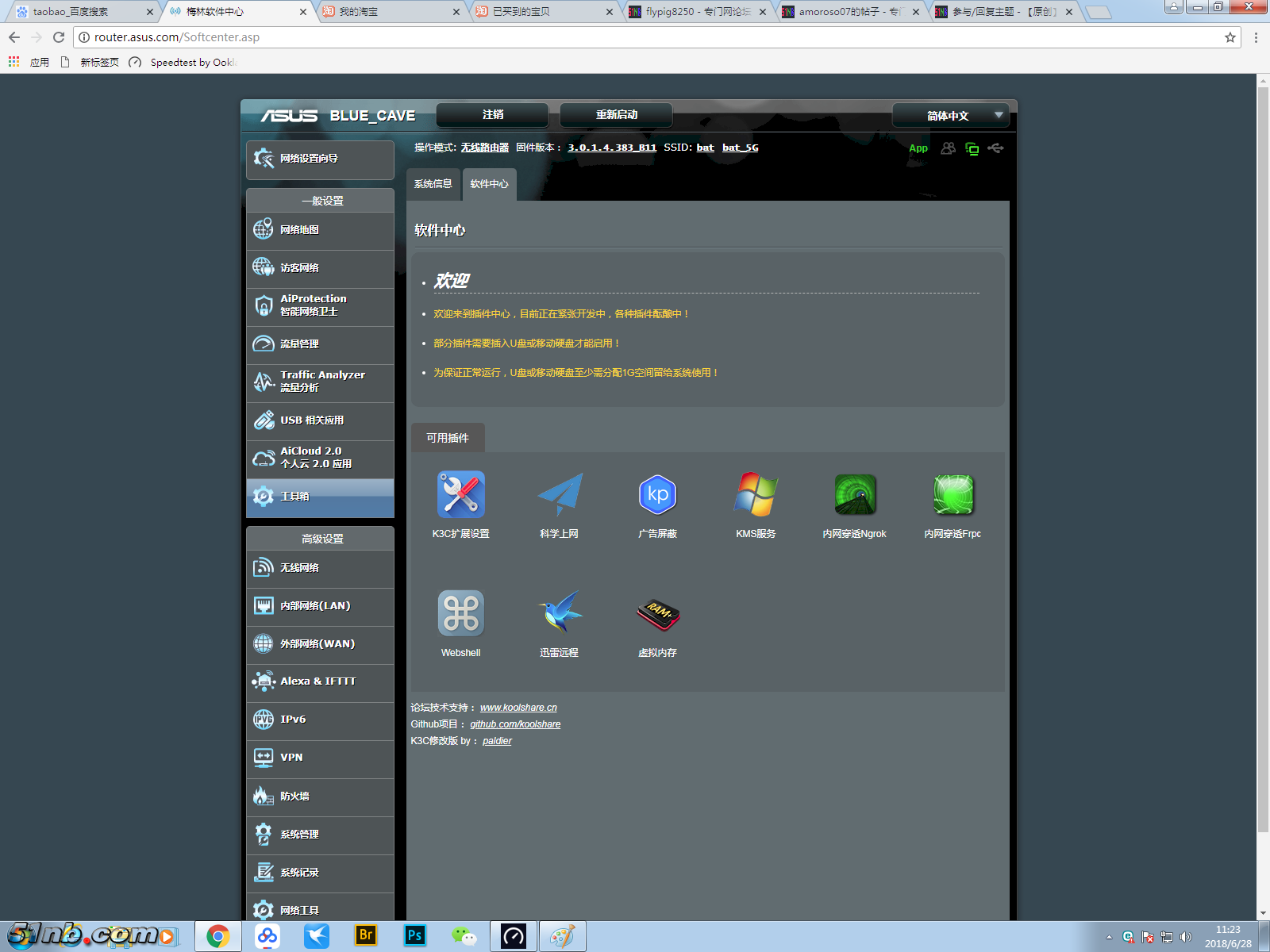Click the 重新启动 reboot button
This screenshot has width=1270, height=952.
coord(616,115)
